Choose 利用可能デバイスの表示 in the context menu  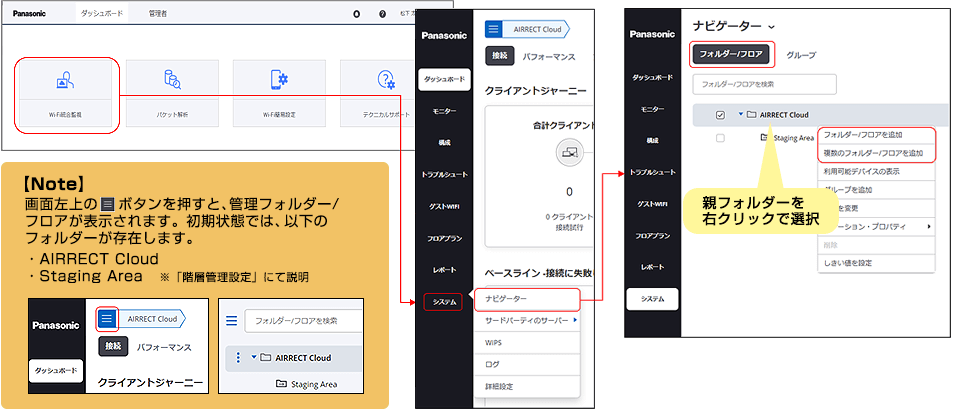tap(876, 171)
